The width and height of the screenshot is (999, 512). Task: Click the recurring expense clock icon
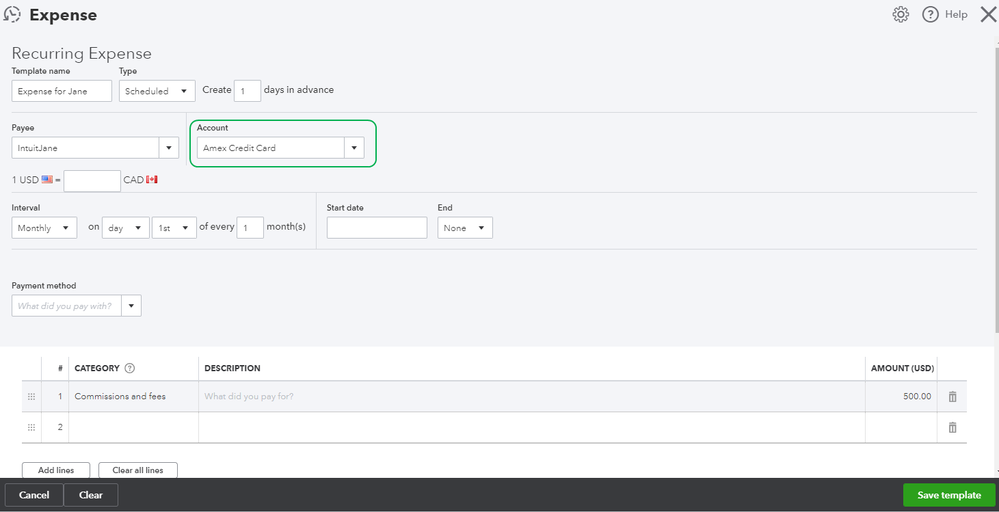click(x=13, y=15)
